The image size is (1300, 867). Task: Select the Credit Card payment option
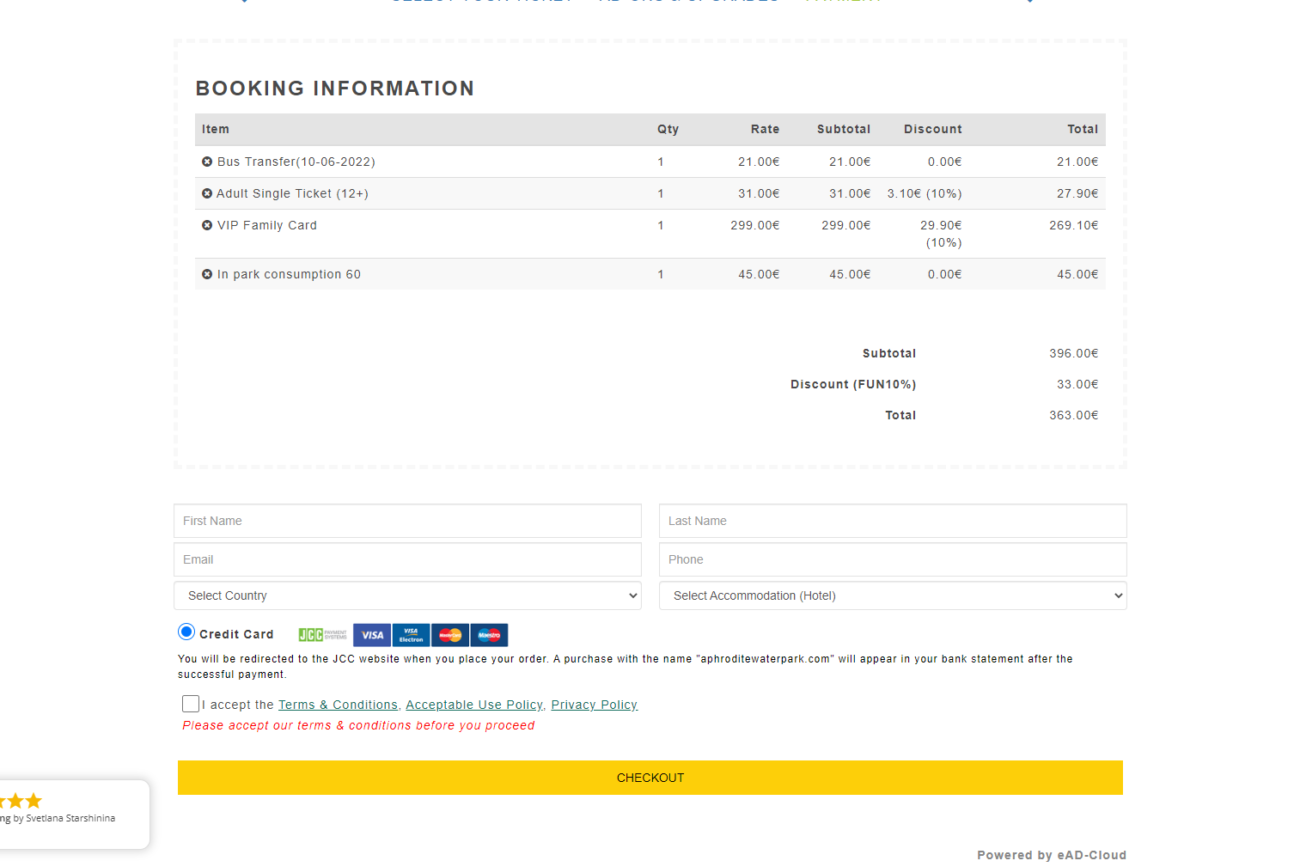click(x=187, y=632)
